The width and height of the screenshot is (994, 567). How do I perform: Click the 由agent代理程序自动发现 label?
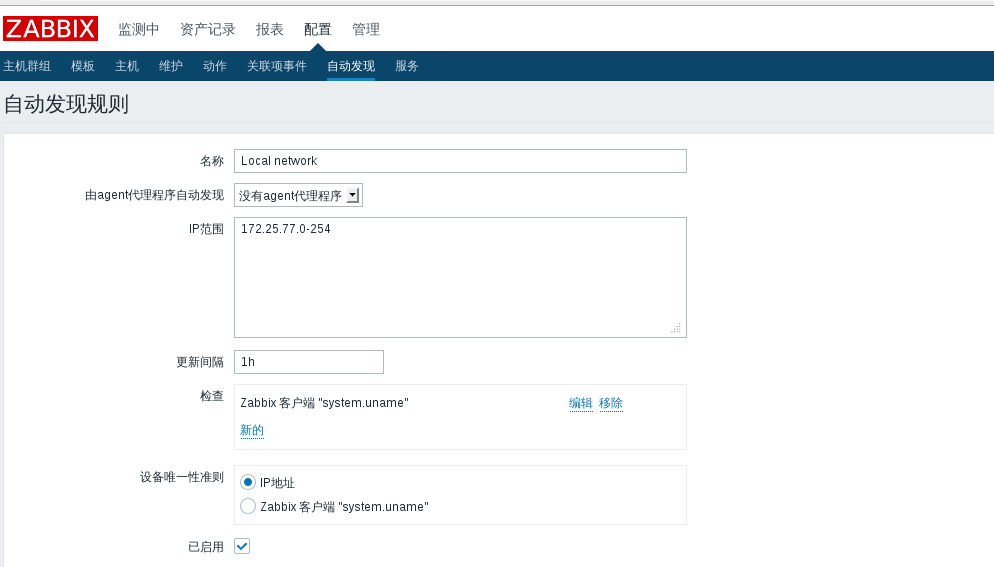tap(155, 195)
